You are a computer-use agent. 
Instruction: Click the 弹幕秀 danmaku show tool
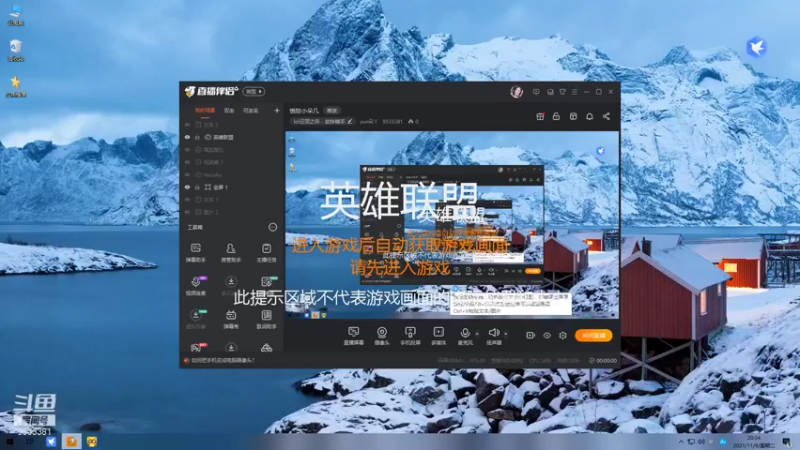(231, 319)
